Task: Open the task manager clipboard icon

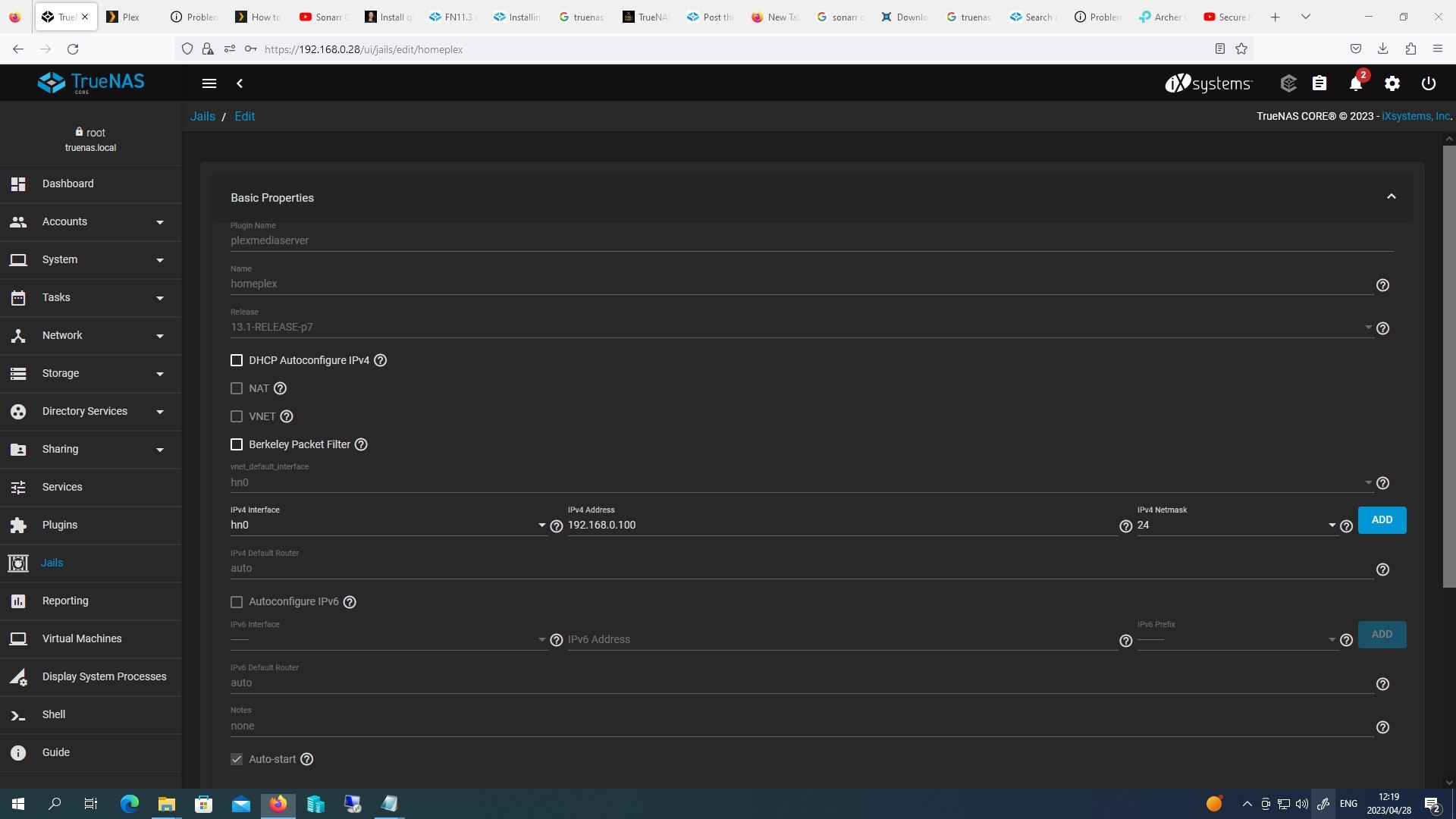Action: tap(1319, 83)
